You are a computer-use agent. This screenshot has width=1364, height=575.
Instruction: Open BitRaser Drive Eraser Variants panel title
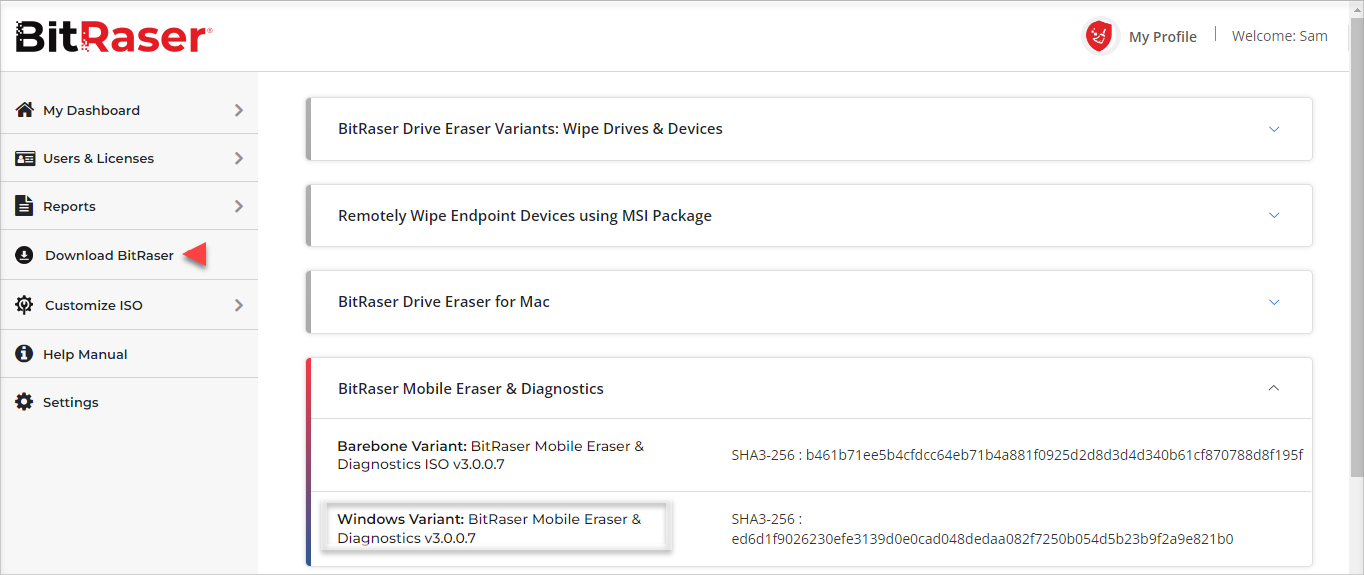point(530,129)
